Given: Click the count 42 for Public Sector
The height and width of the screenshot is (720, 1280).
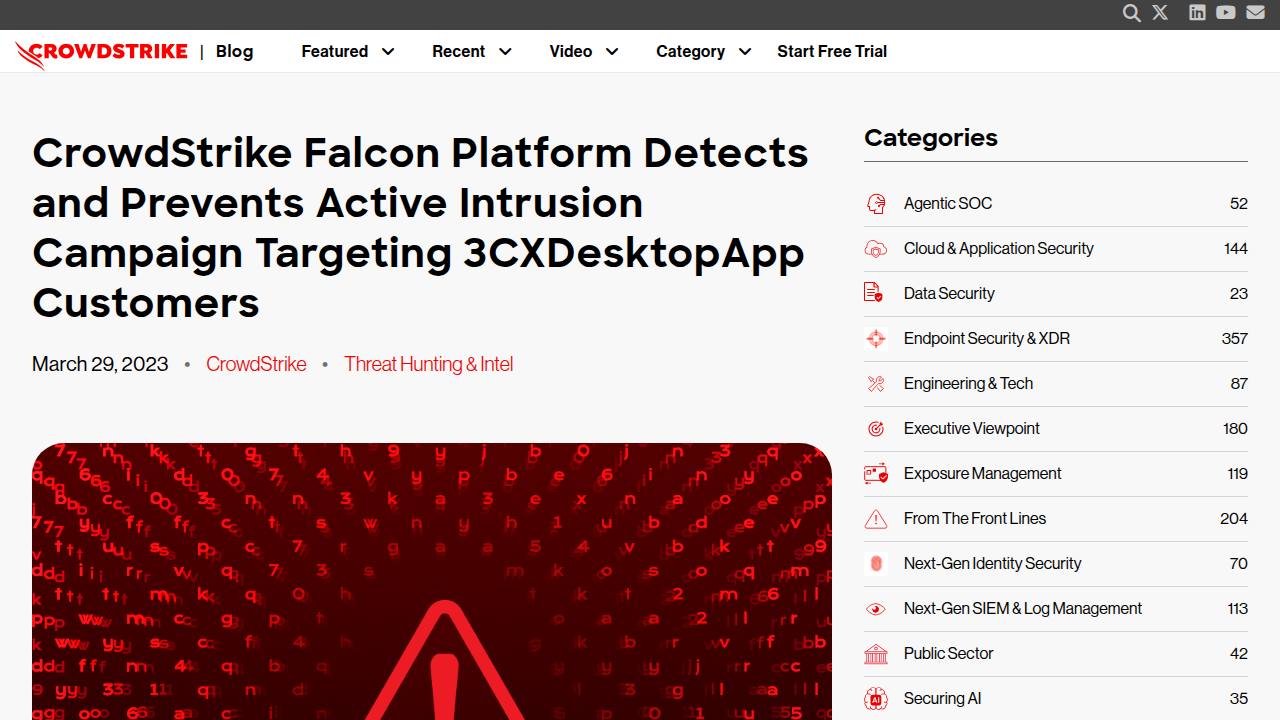Looking at the screenshot, I should (x=1239, y=653).
